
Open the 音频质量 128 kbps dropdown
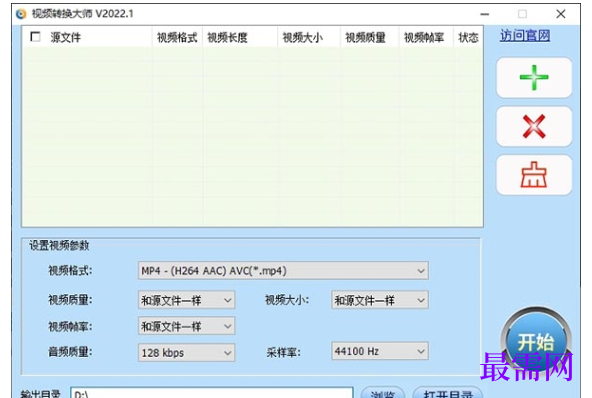187,353
